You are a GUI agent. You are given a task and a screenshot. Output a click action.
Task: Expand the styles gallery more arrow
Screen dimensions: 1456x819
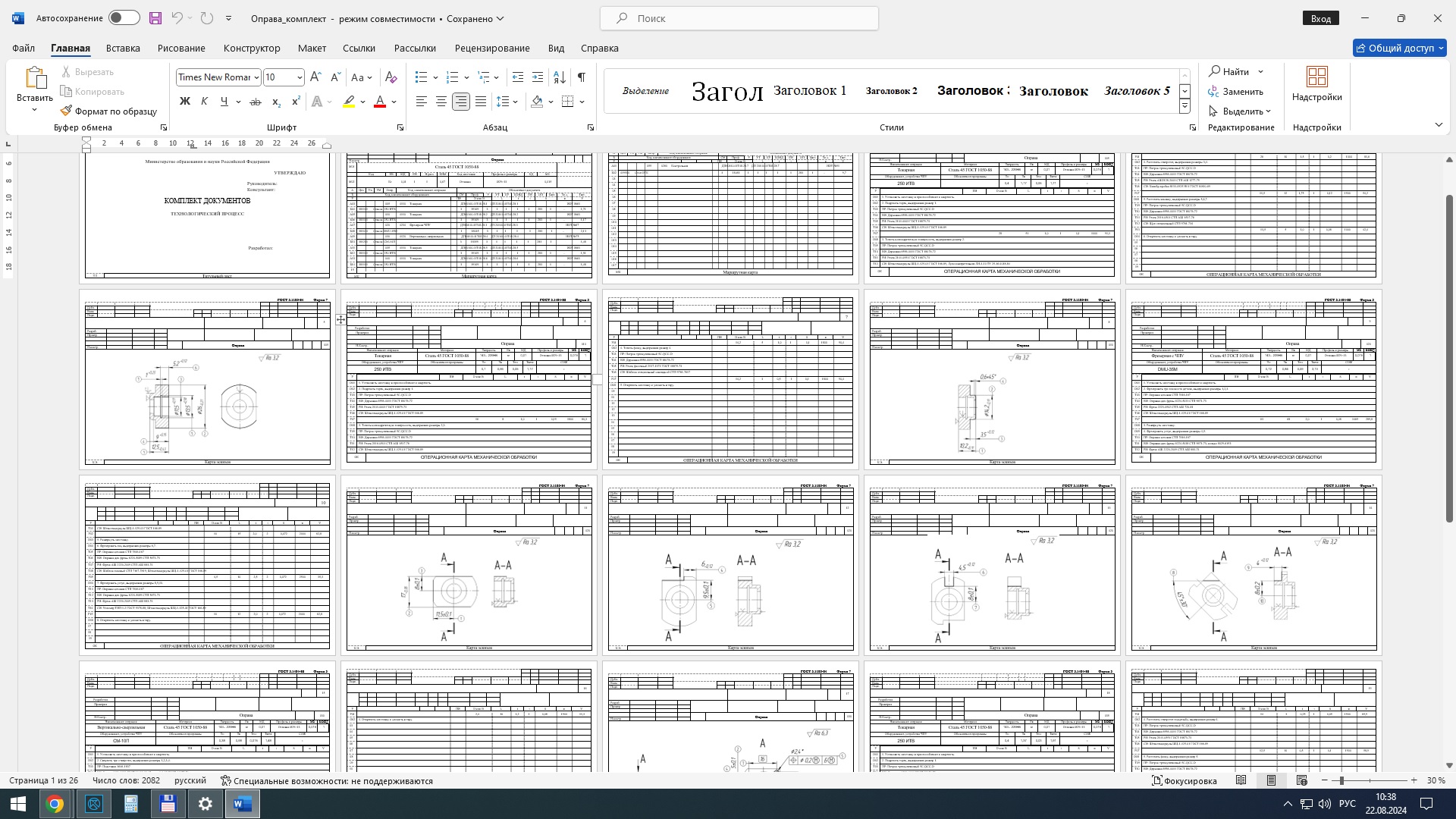click(1185, 107)
